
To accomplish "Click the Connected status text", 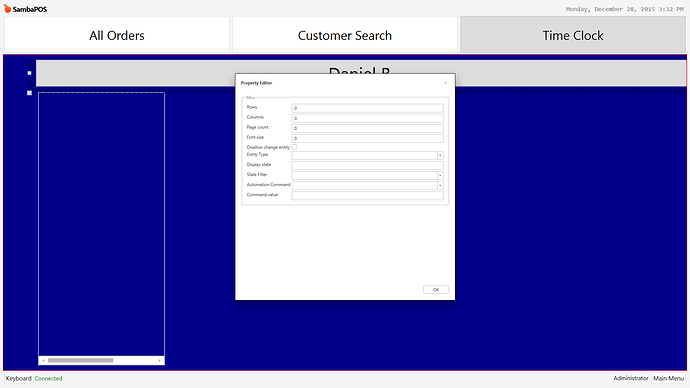I will click(48, 378).
